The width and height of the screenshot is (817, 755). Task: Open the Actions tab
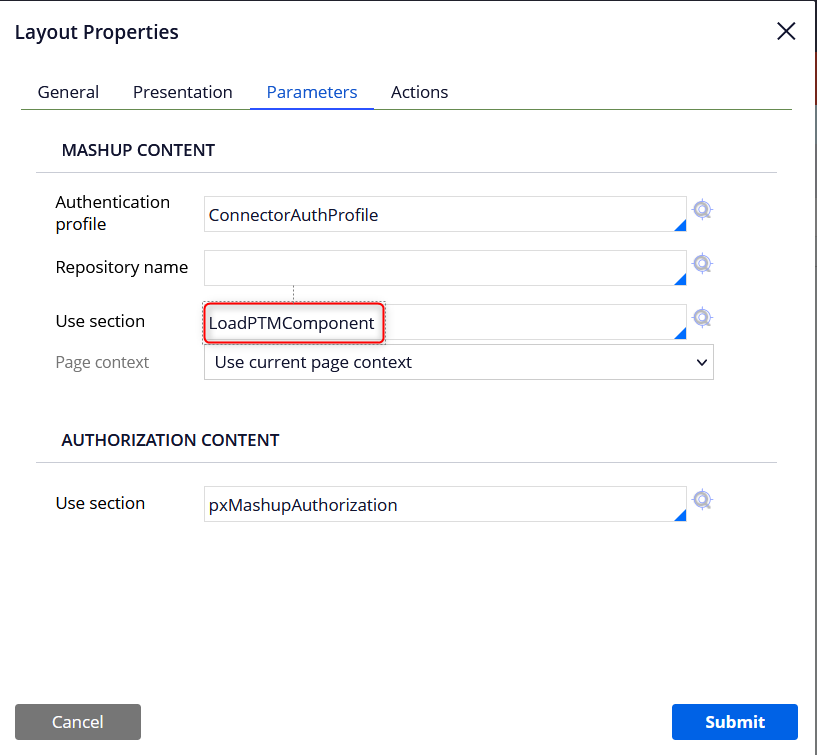[x=419, y=92]
